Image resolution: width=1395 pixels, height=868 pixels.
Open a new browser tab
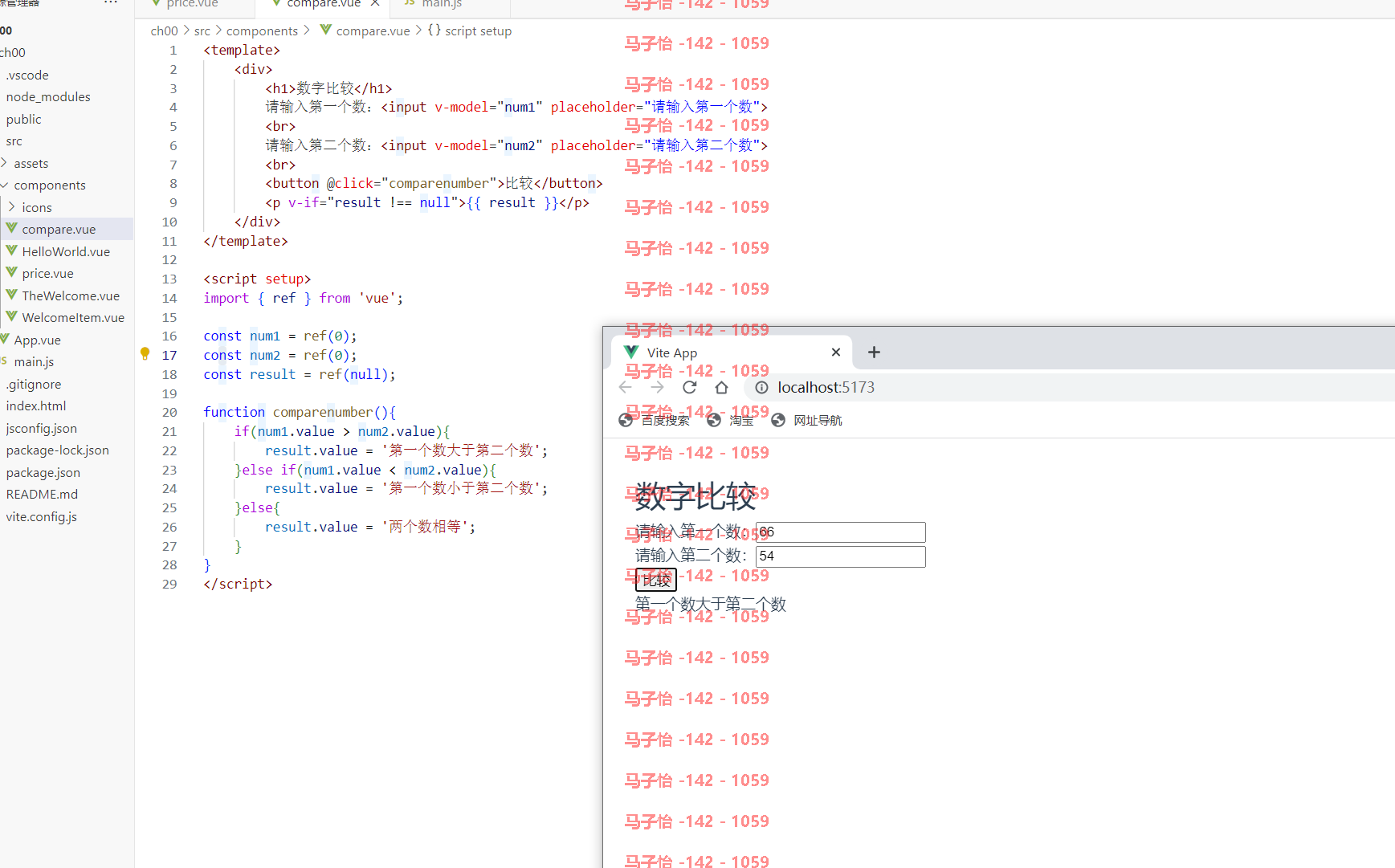click(874, 352)
